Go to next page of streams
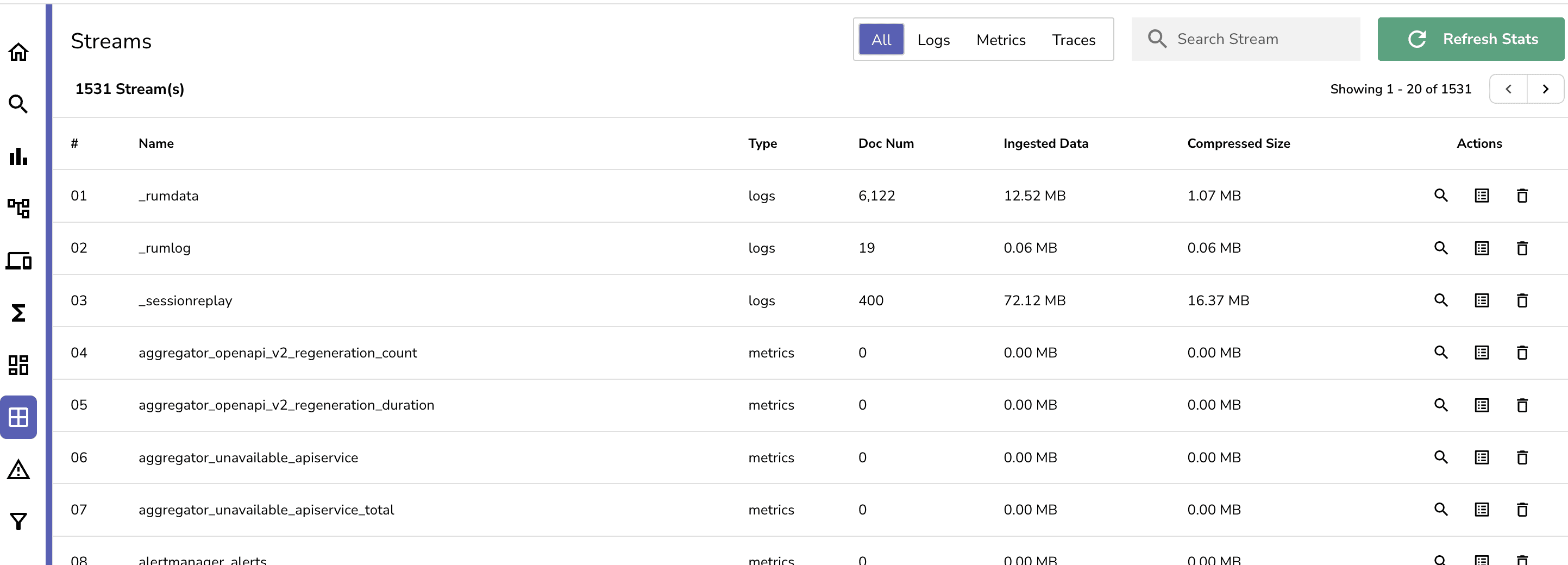Viewport: 1568px width, 565px height. coord(1545,89)
